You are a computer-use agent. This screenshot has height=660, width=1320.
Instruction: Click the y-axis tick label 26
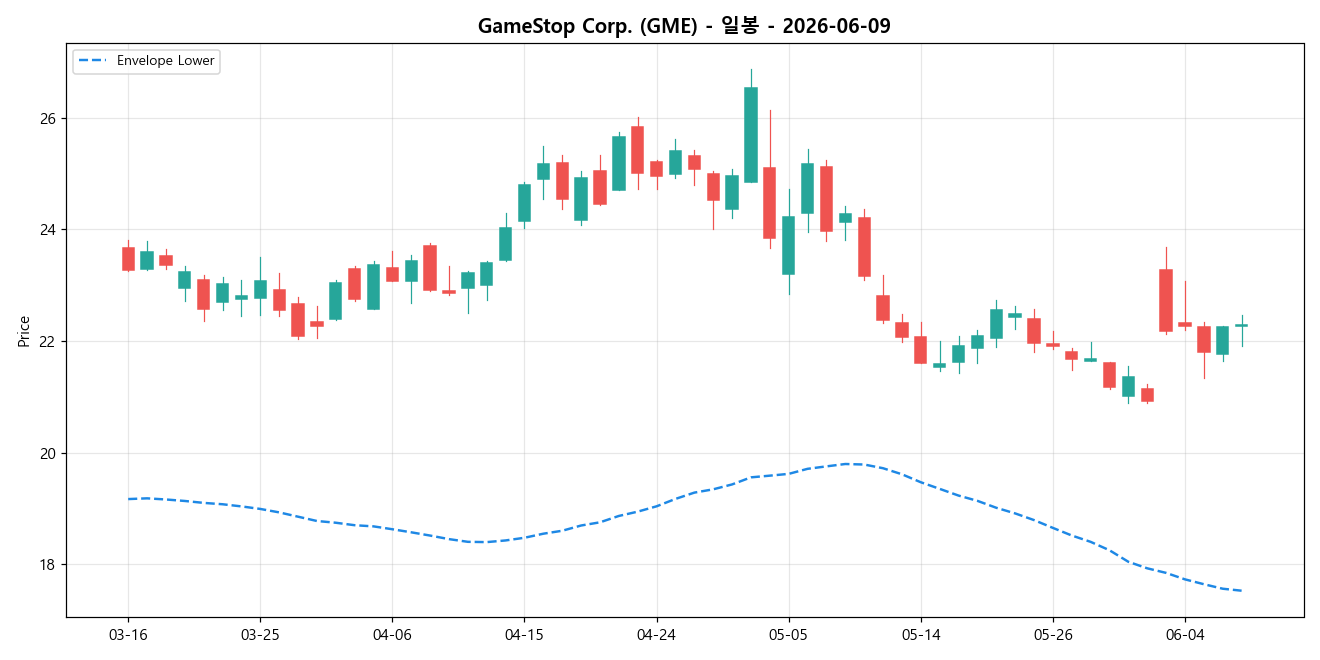coord(48,118)
